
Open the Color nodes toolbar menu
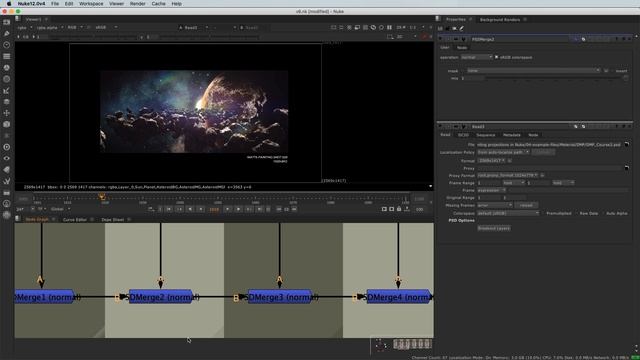point(7,68)
